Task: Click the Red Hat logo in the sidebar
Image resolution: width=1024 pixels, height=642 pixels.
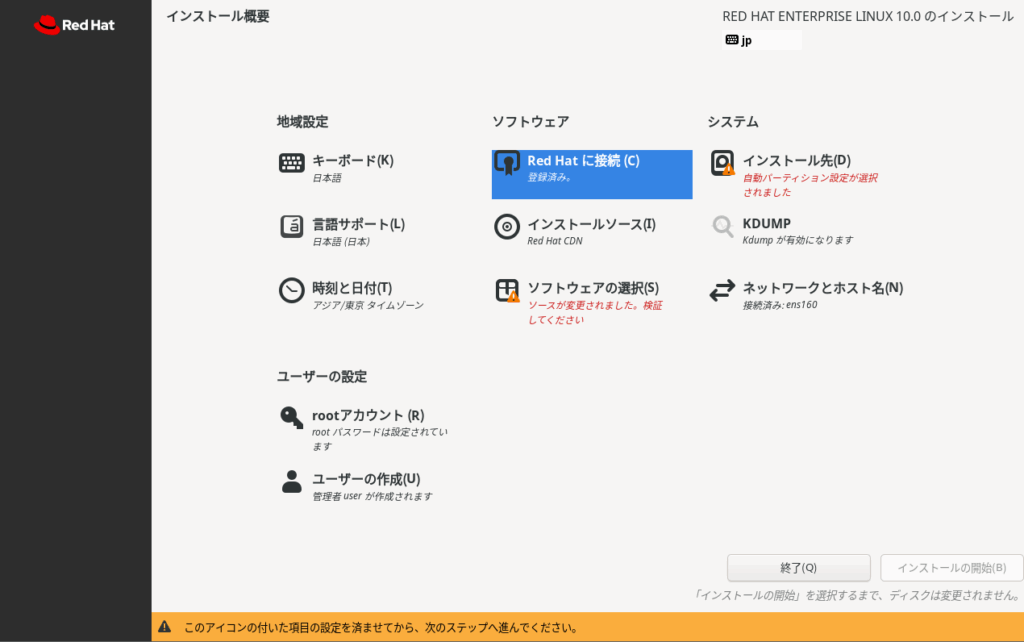Action: point(75,25)
